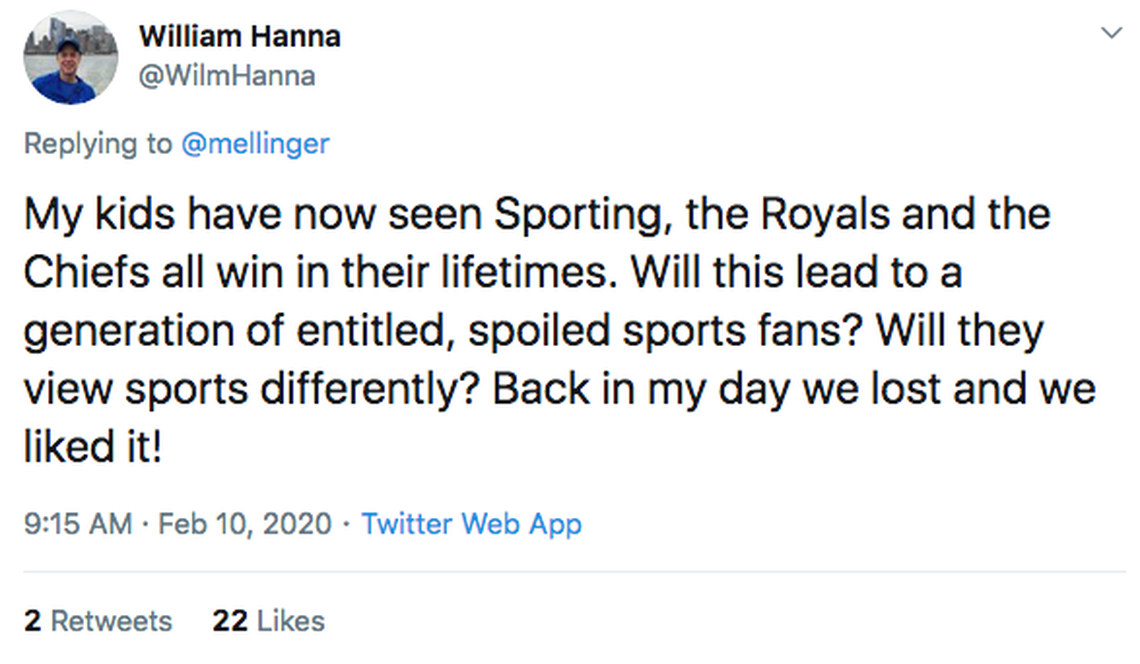Click the closing "liked it!" text

pos(91,447)
